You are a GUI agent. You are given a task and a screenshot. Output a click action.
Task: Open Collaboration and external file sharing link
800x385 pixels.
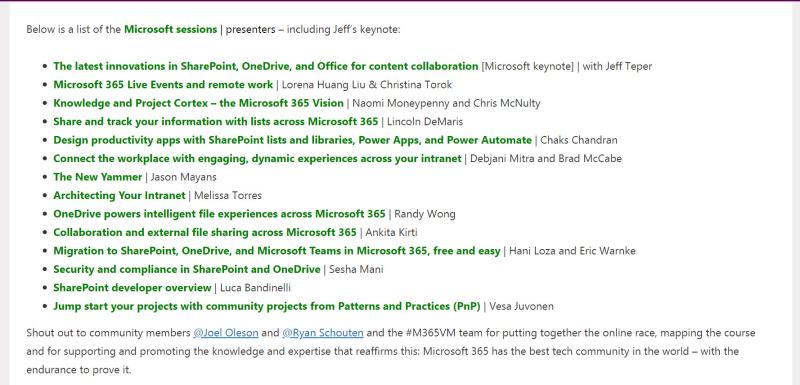(x=205, y=232)
